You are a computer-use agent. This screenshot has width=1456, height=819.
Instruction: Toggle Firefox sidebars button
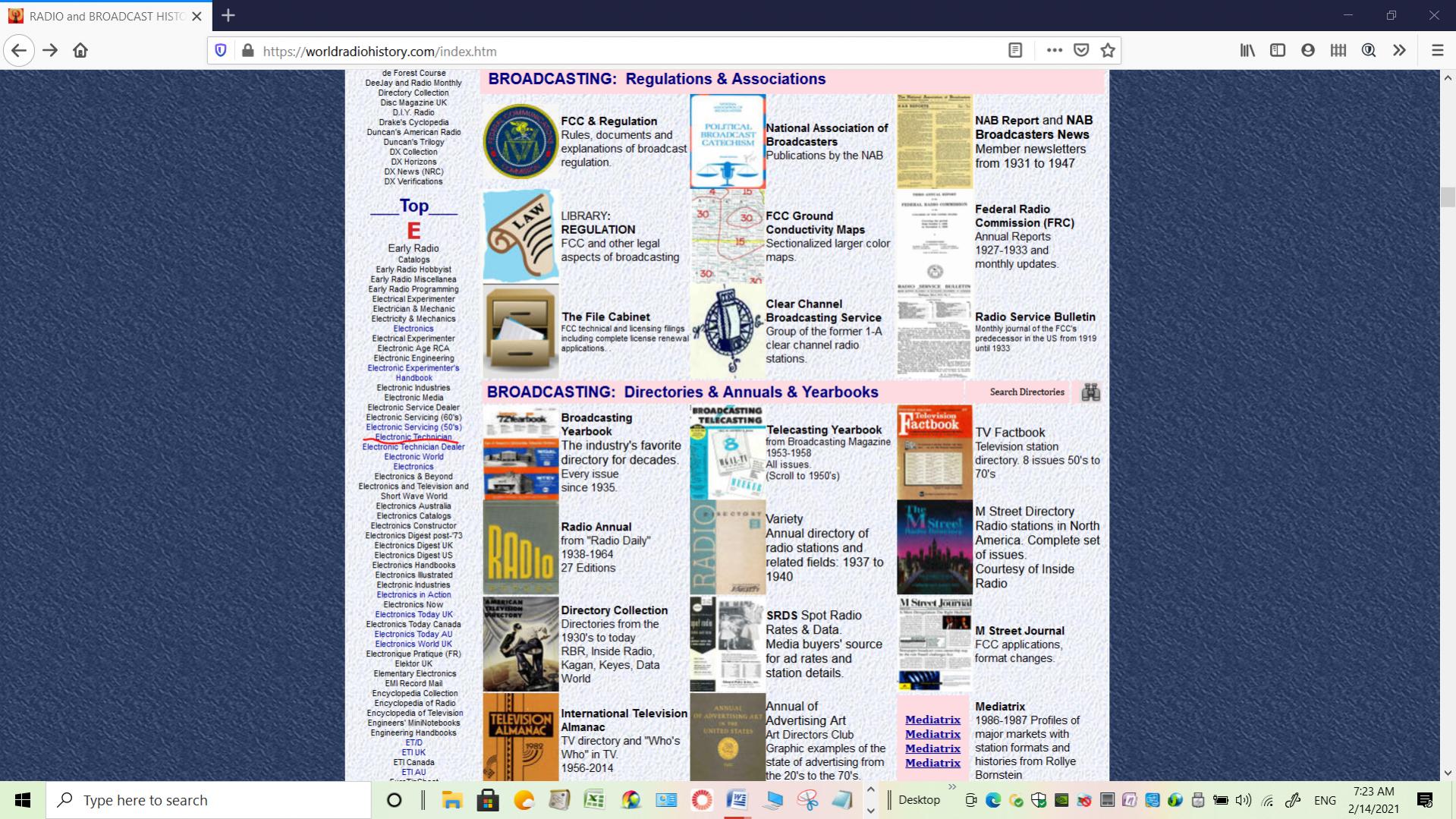click(x=1278, y=51)
